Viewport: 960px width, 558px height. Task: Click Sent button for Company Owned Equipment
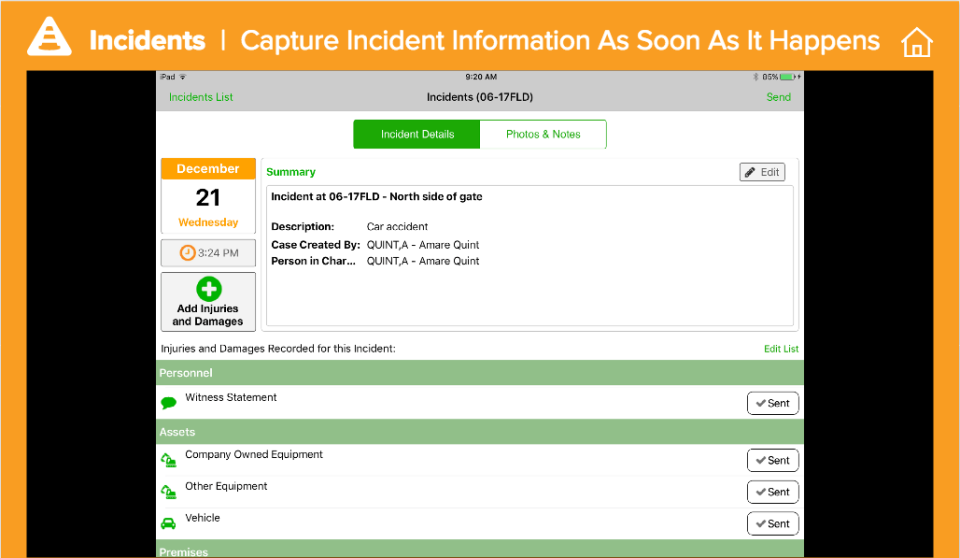773,460
